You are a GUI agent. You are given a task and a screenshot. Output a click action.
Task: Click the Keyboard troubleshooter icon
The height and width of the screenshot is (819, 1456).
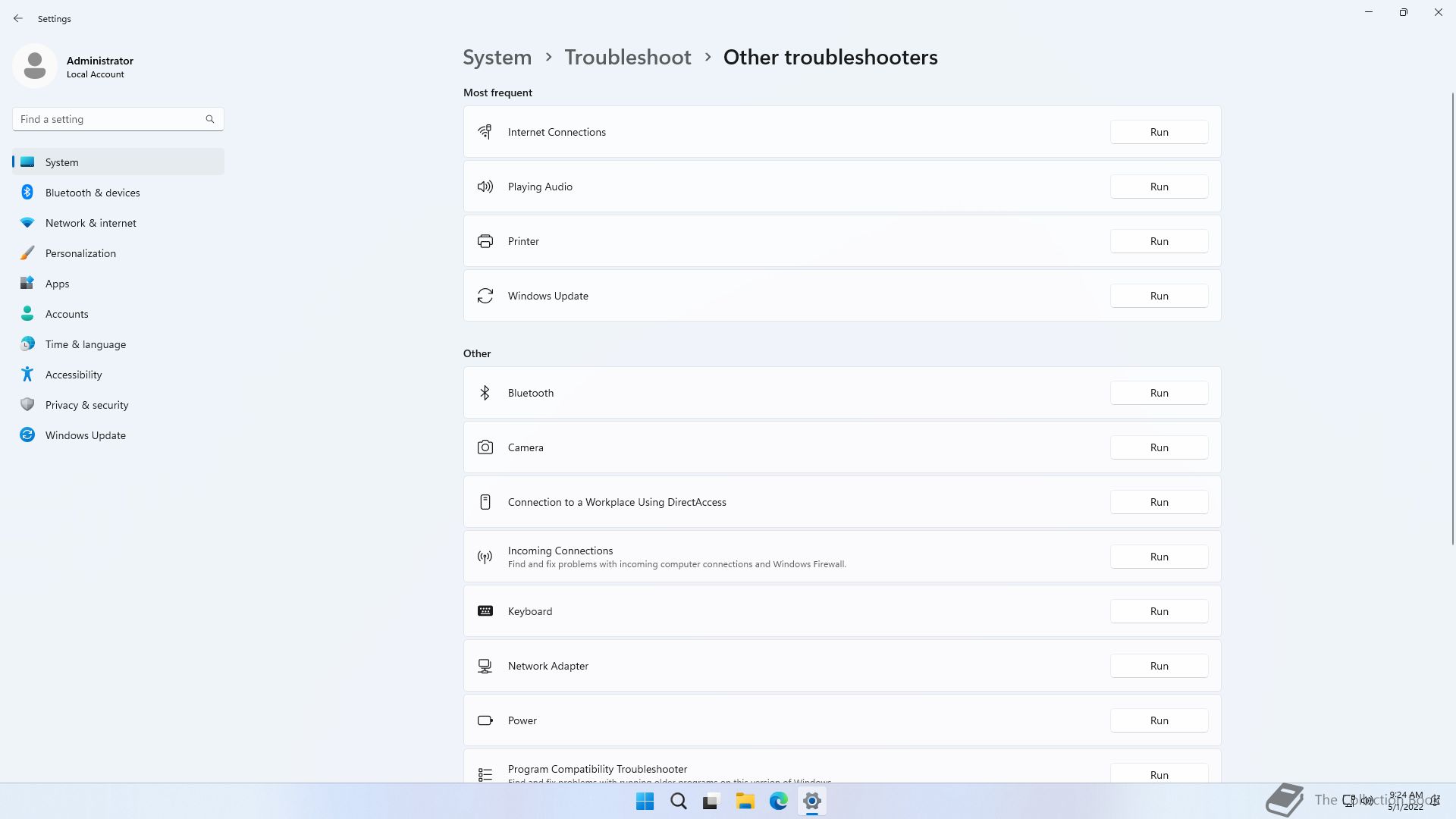(x=485, y=611)
